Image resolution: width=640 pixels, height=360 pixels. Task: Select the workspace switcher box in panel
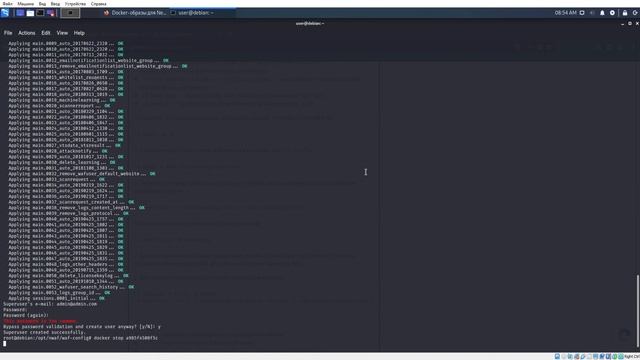pos(70,13)
